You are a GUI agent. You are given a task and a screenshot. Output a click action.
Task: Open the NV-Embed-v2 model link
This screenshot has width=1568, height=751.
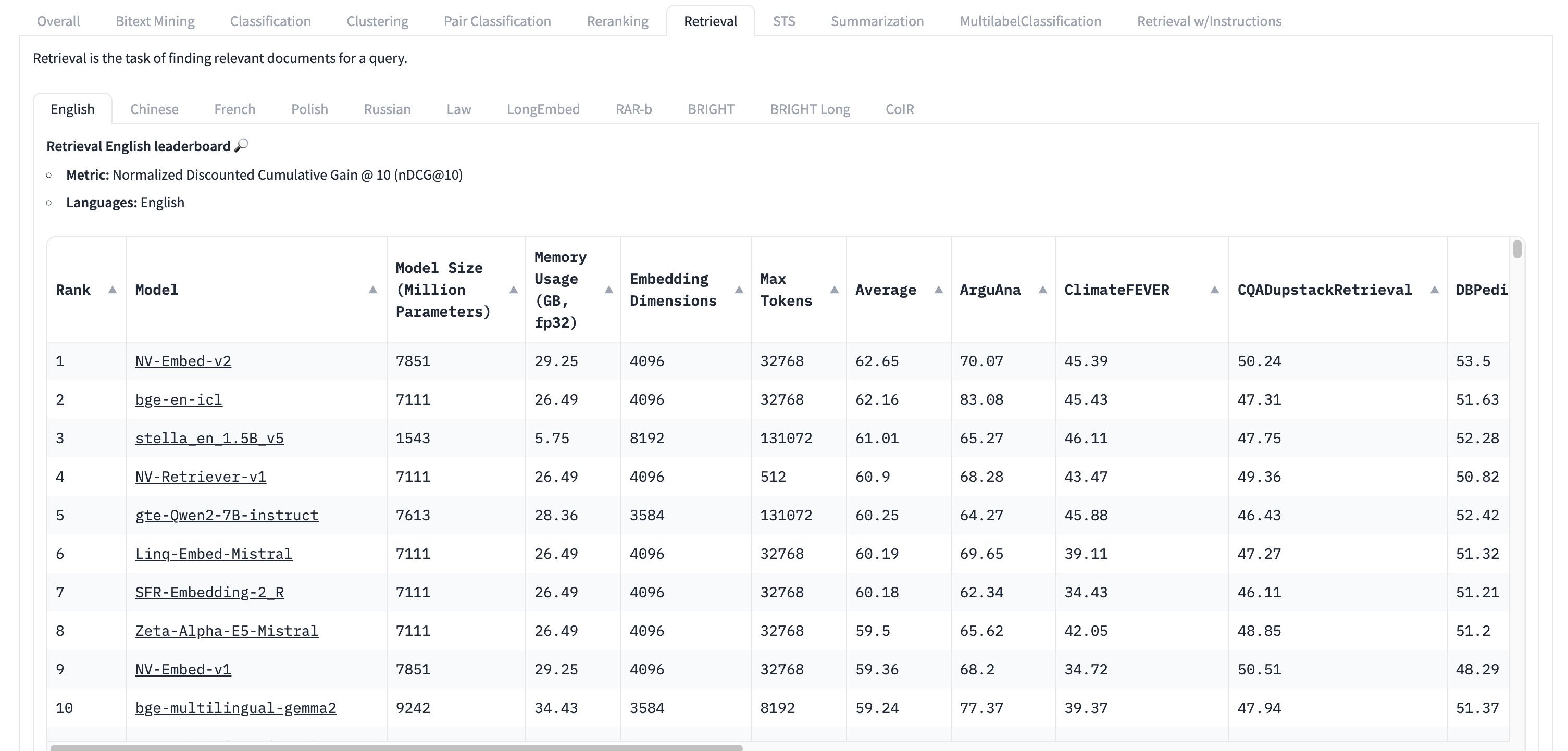point(183,361)
